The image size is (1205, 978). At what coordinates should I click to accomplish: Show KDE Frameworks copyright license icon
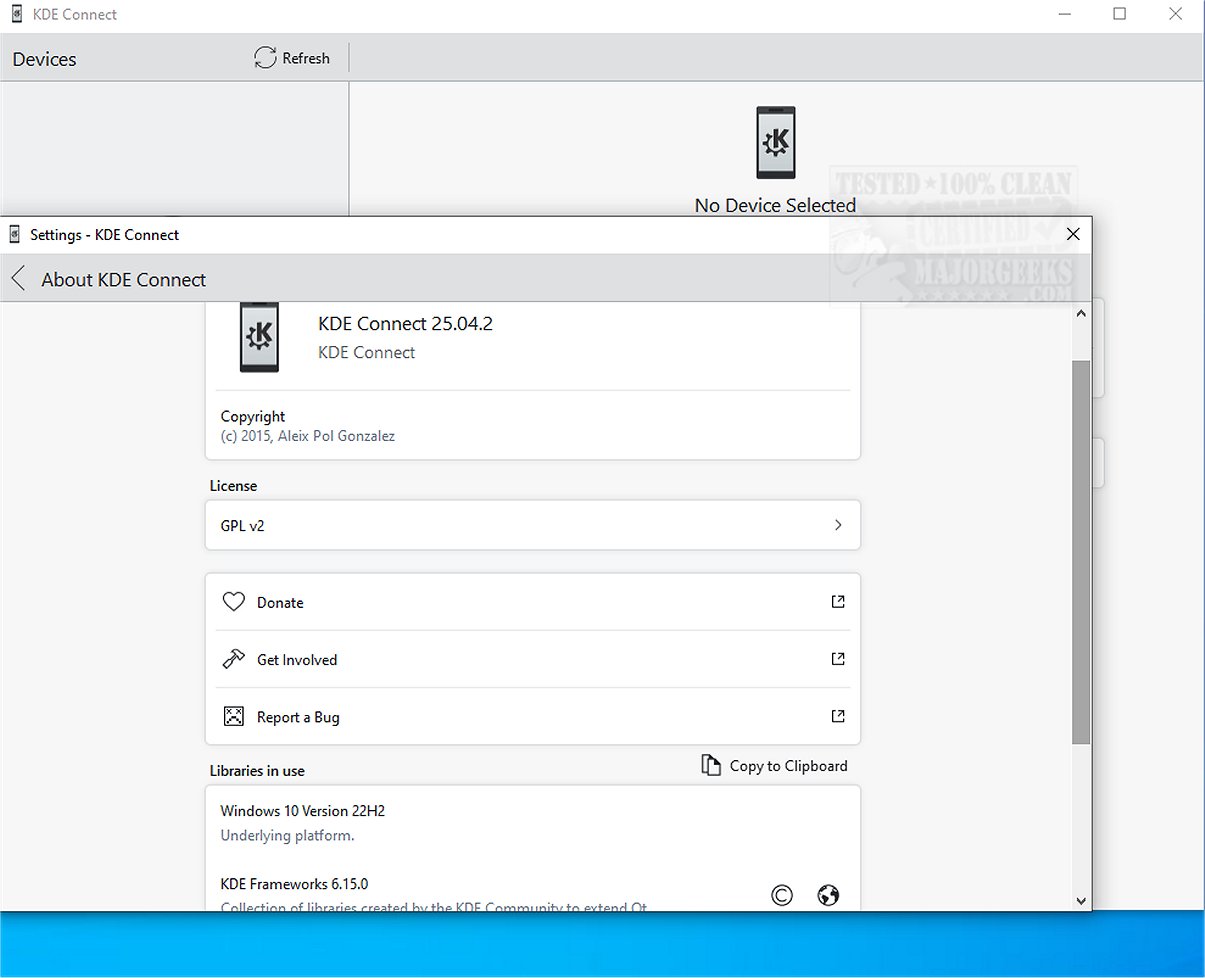pos(782,895)
